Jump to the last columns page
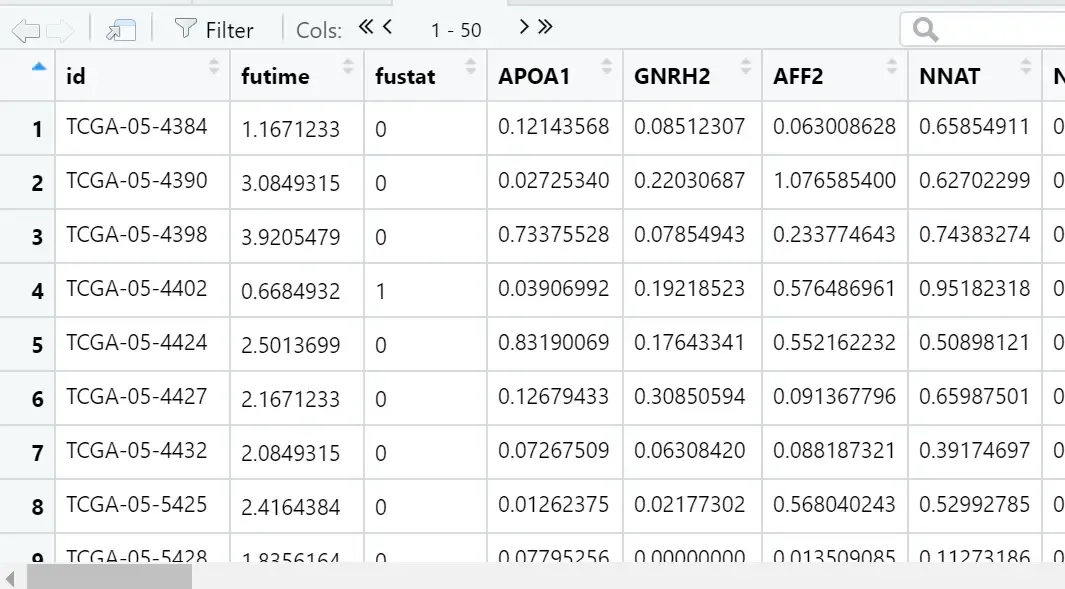This screenshot has height=589, width=1065. [x=545, y=28]
